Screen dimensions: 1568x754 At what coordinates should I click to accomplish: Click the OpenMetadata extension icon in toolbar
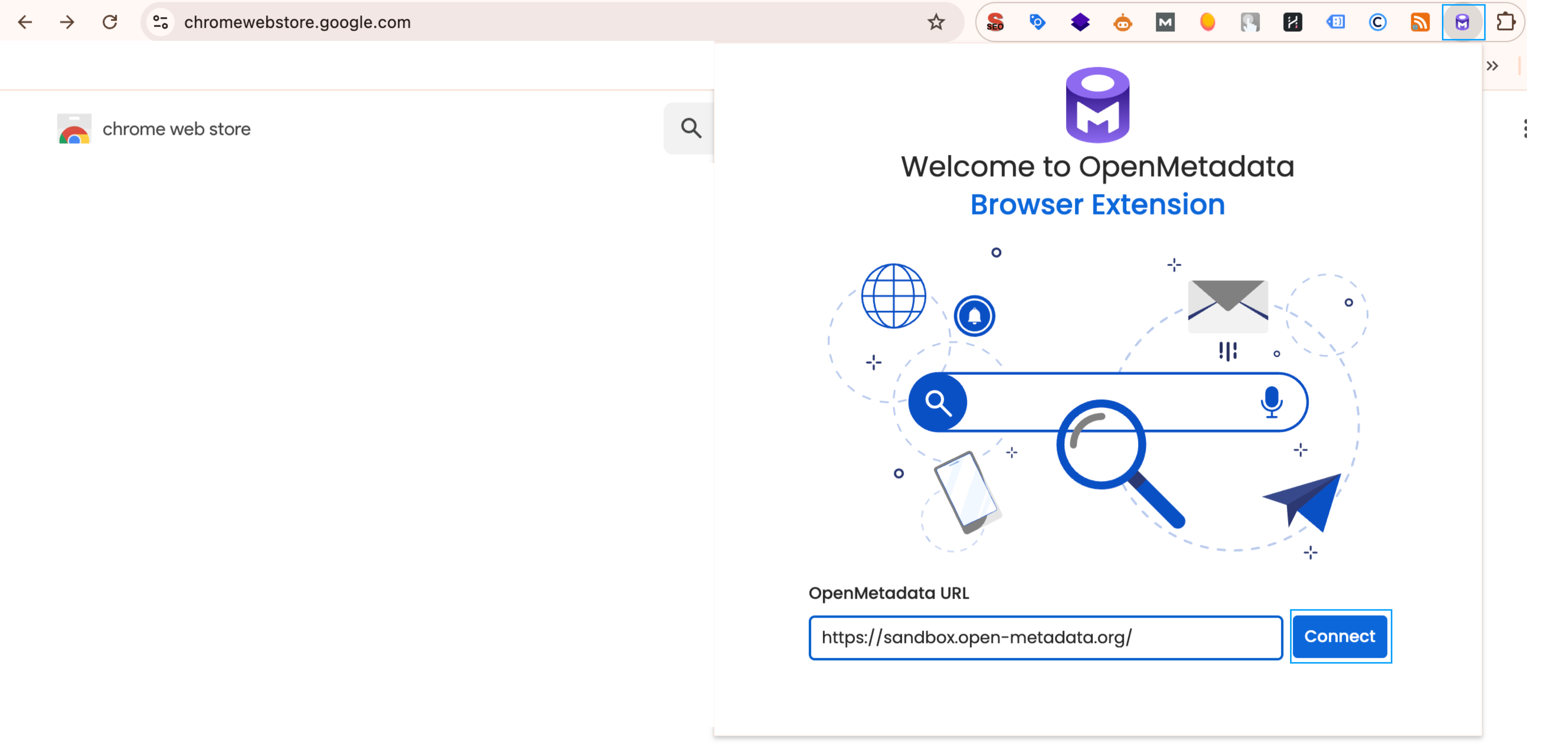coord(1463,22)
